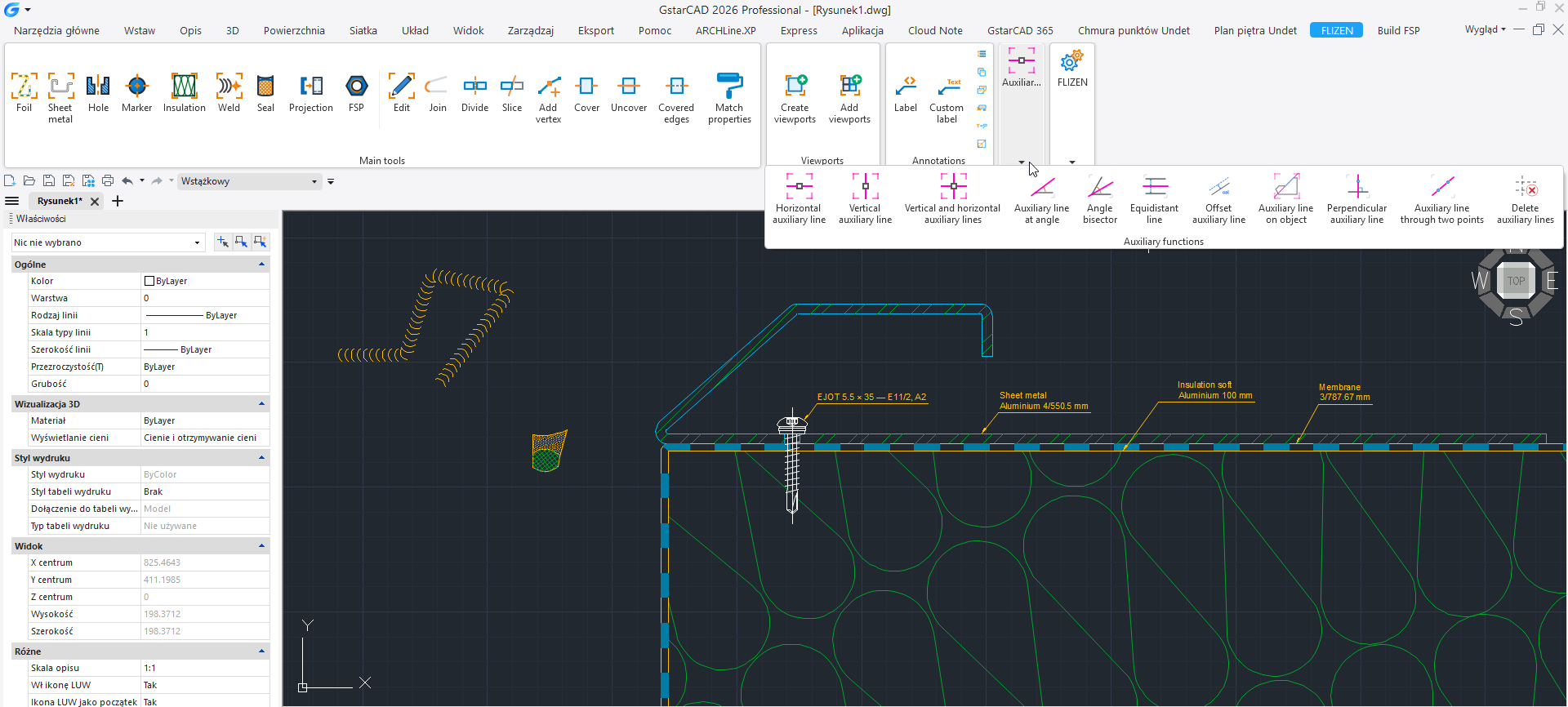Select Horizontal auxiliary line

[800, 198]
